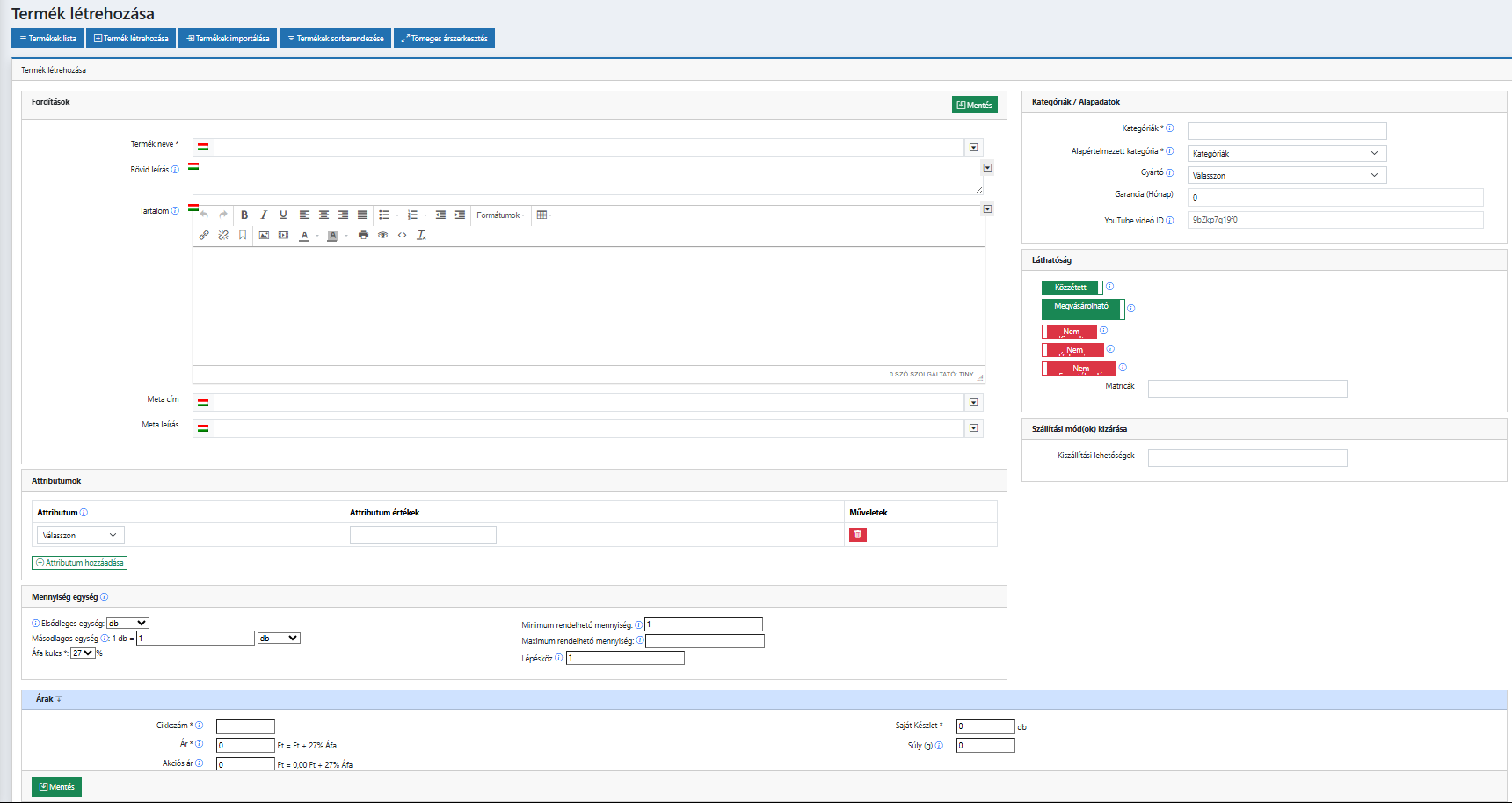Click the insert link icon
1512x803 pixels.
pyautogui.click(x=204, y=235)
